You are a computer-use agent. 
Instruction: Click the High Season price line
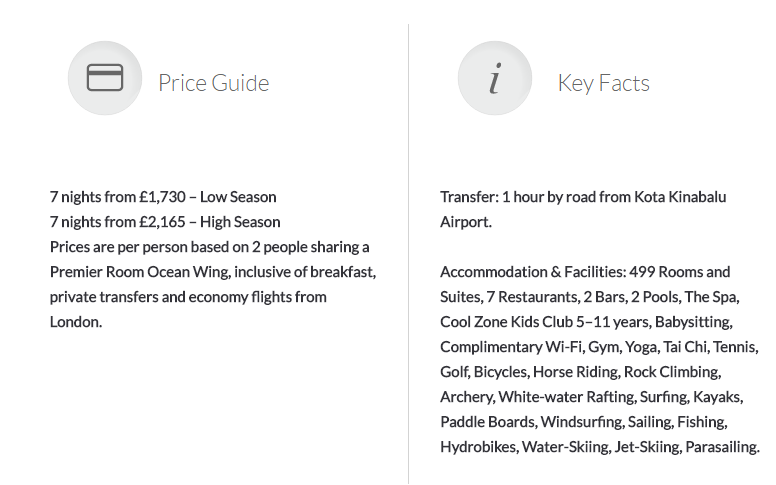pos(165,222)
